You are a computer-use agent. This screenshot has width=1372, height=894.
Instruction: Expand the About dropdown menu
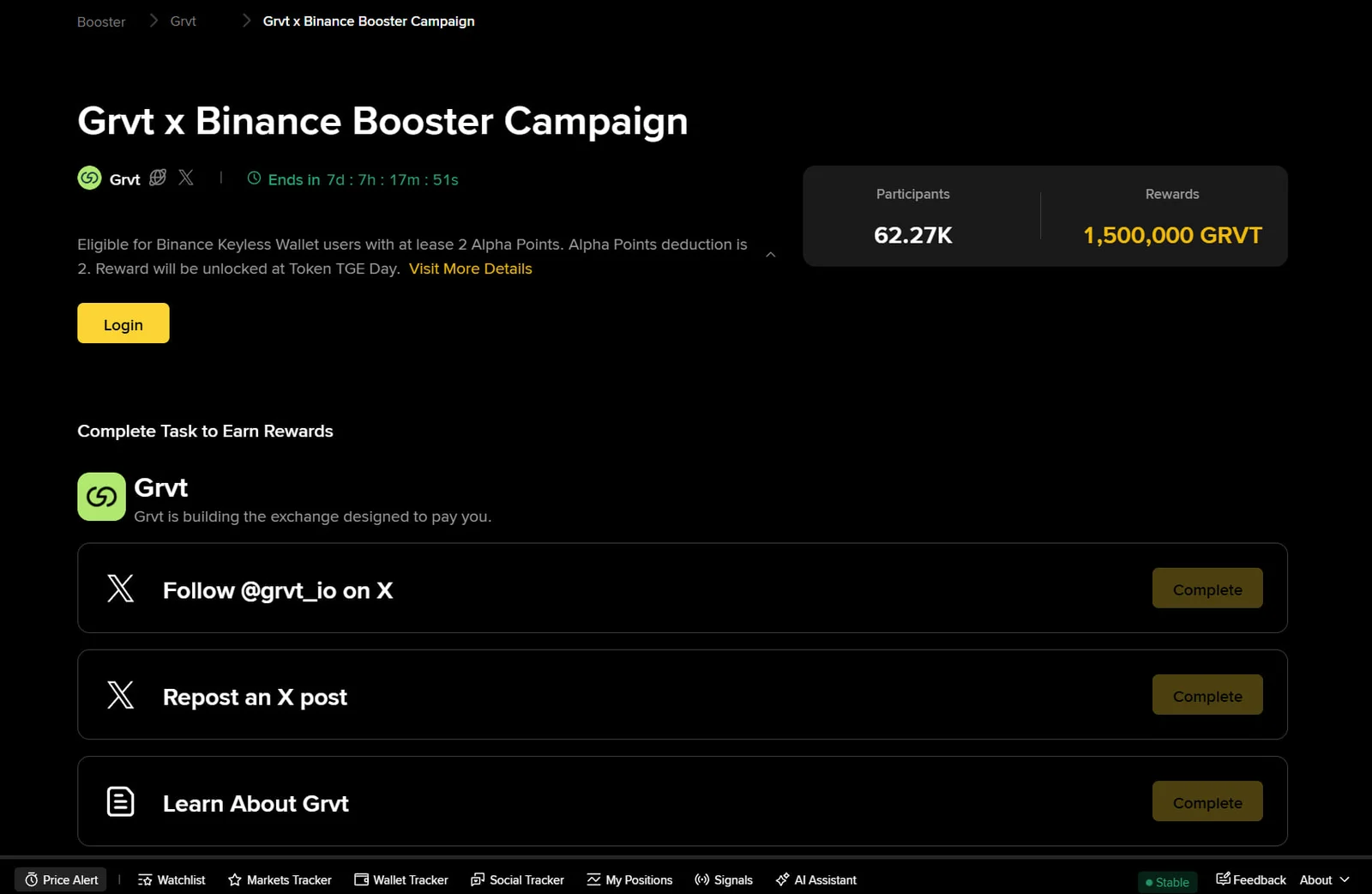(x=1325, y=879)
